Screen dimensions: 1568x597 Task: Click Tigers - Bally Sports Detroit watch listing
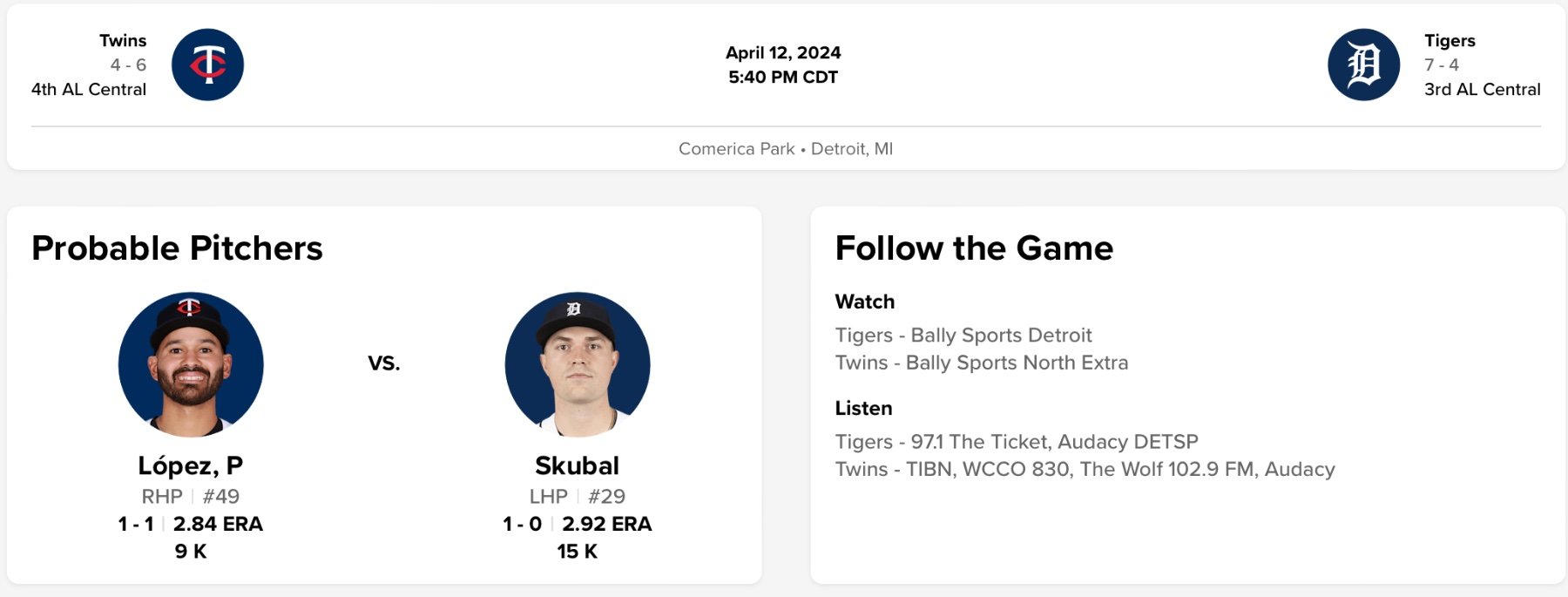pyautogui.click(x=963, y=336)
